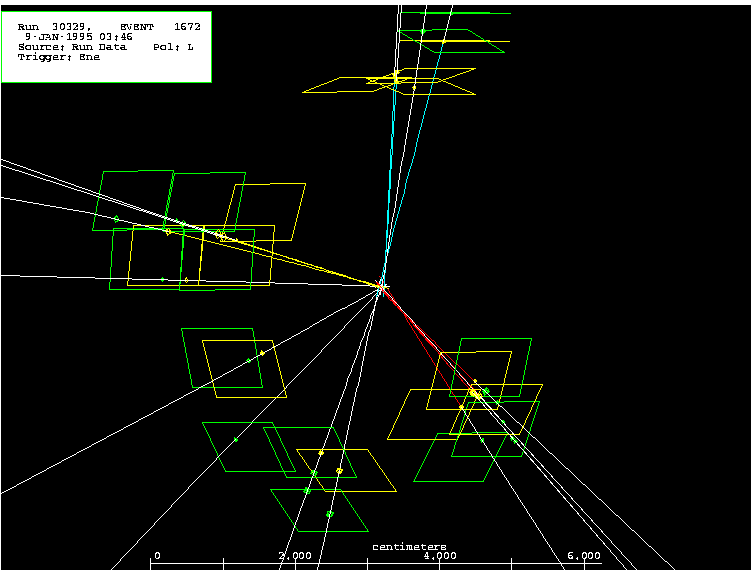Click the 0 mark on scale bar
Image resolution: width=752 pixels, height=576 pixels.
click(x=156, y=556)
